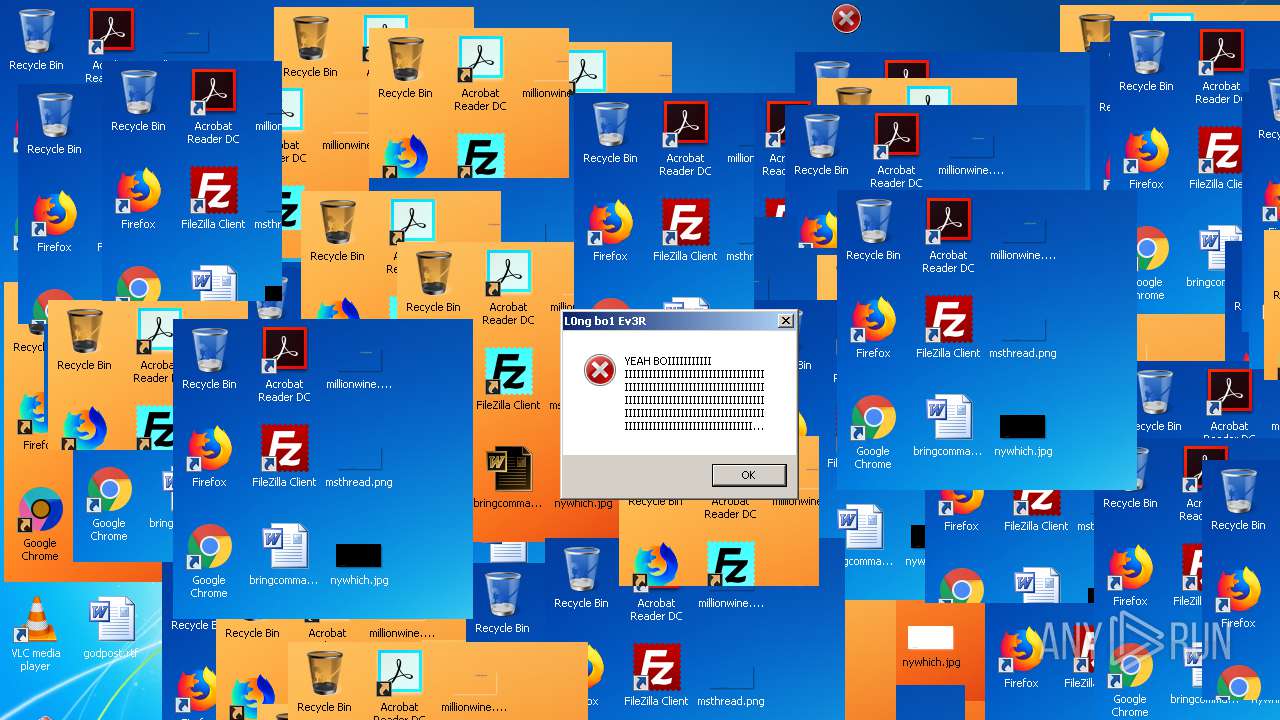Open Recycle Bin in the desktop copy right of the dialog

click(873, 230)
